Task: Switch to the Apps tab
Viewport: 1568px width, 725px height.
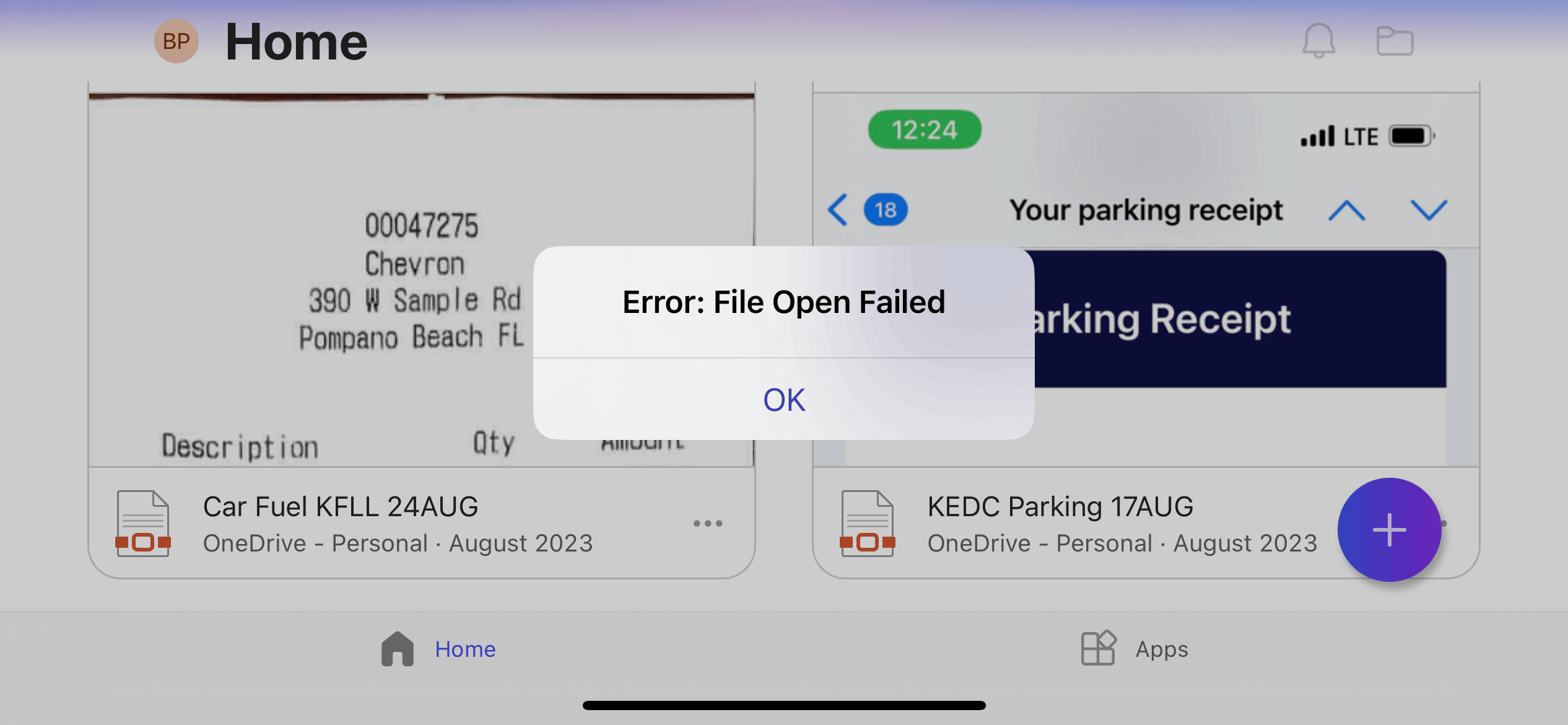Action: click(1135, 649)
